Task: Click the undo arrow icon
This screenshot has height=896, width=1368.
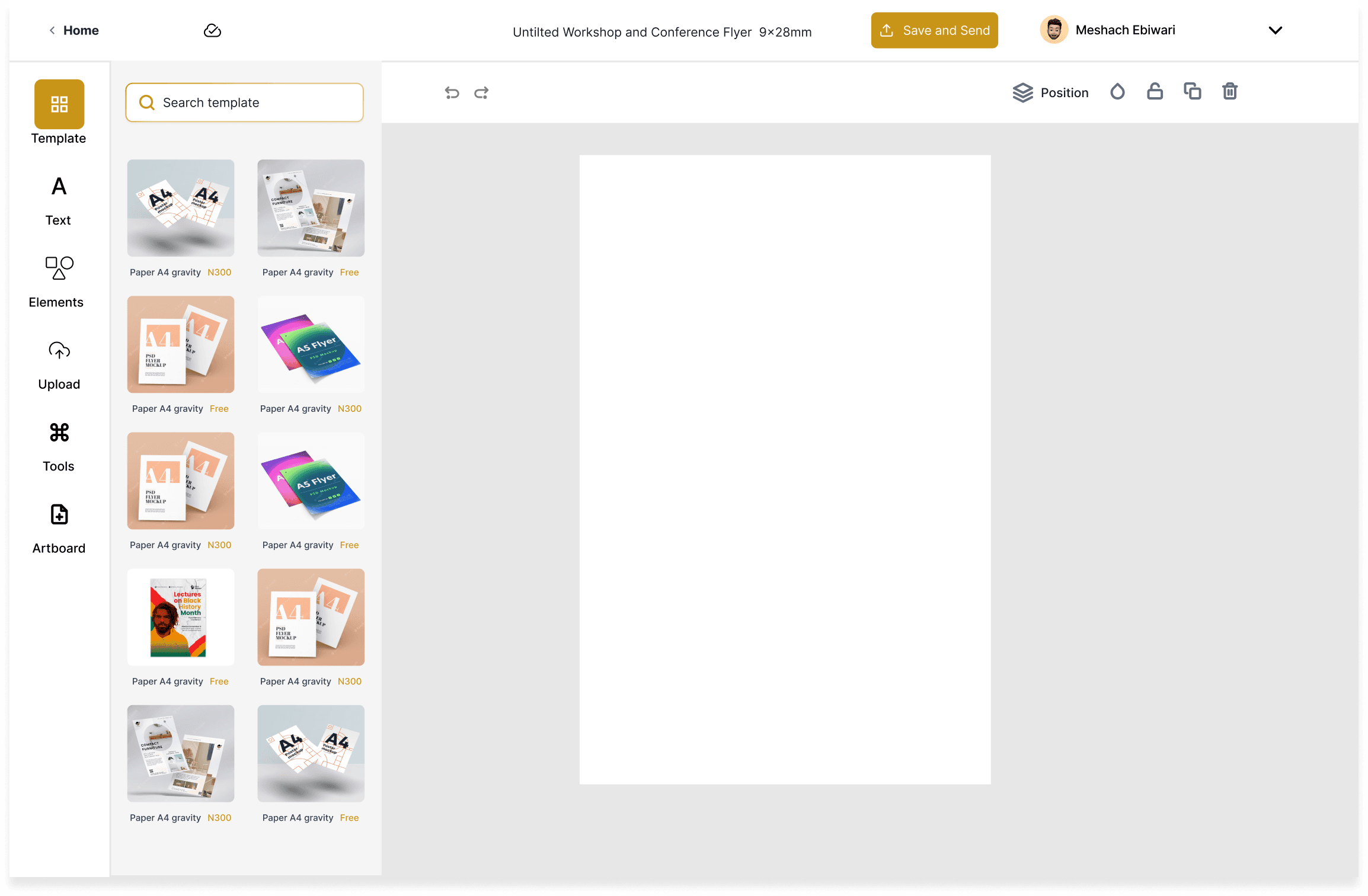Action: [x=452, y=92]
